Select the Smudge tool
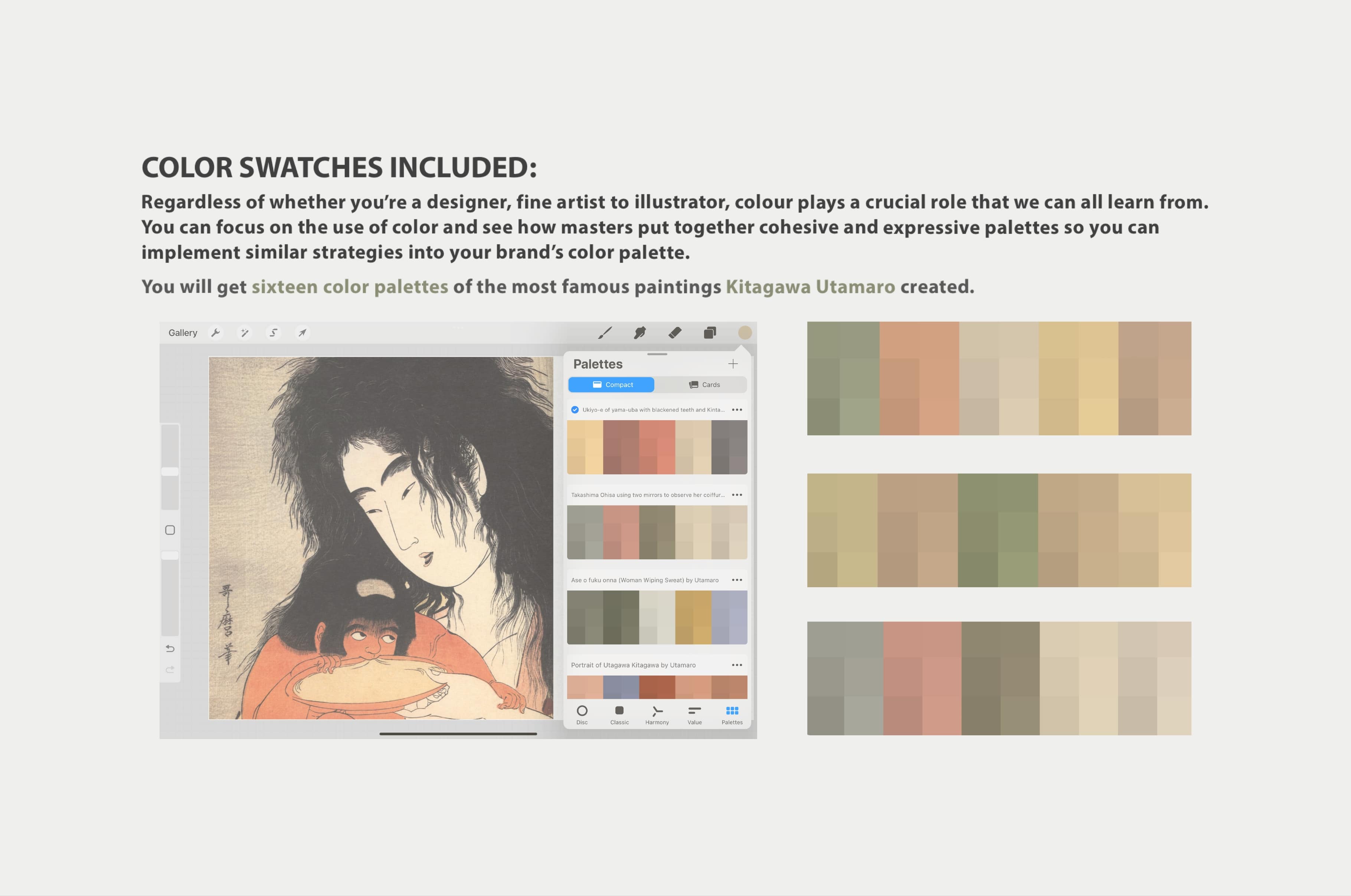The width and height of the screenshot is (1351, 896). (x=641, y=333)
